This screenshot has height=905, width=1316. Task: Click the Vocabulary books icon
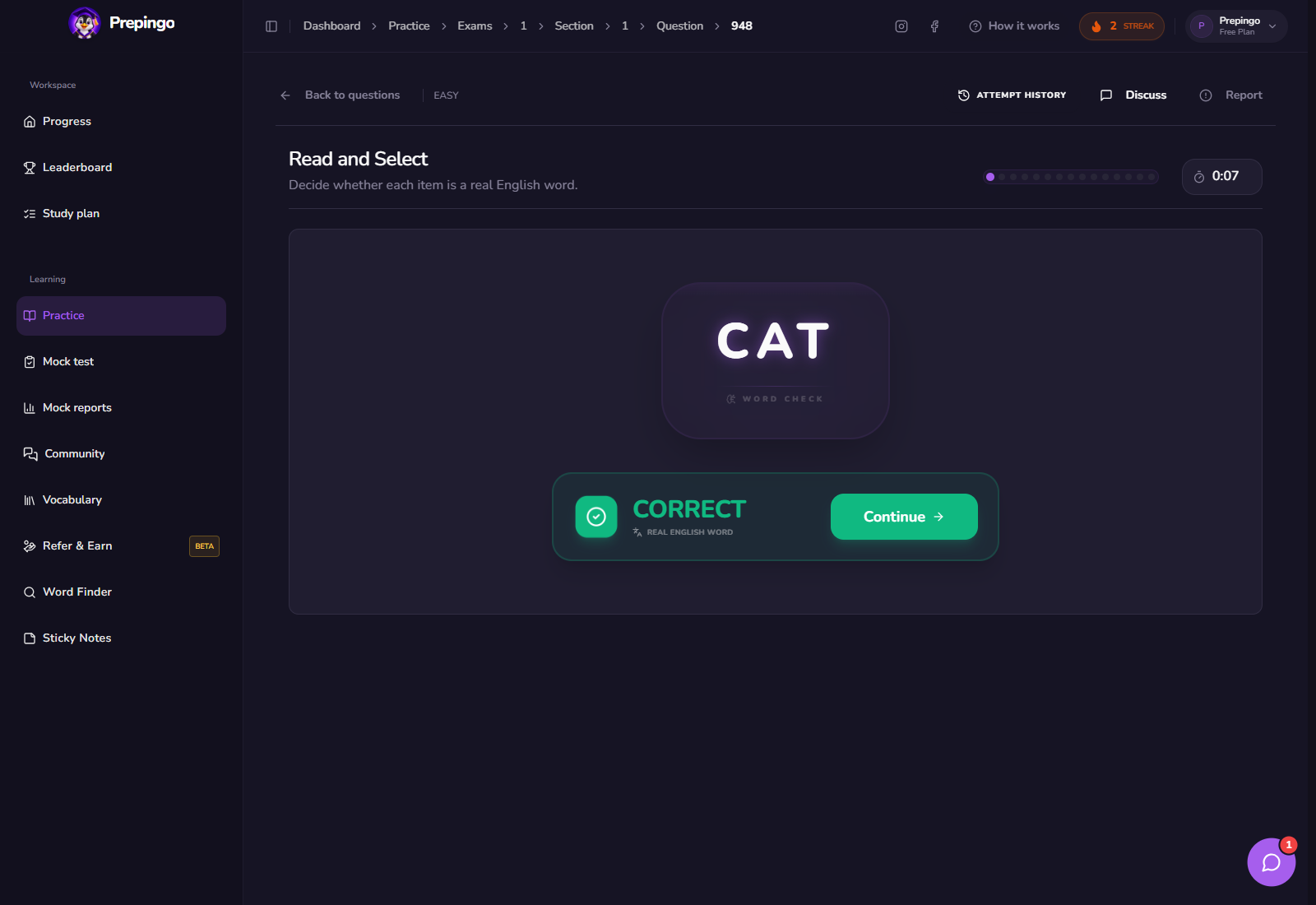tap(30, 500)
